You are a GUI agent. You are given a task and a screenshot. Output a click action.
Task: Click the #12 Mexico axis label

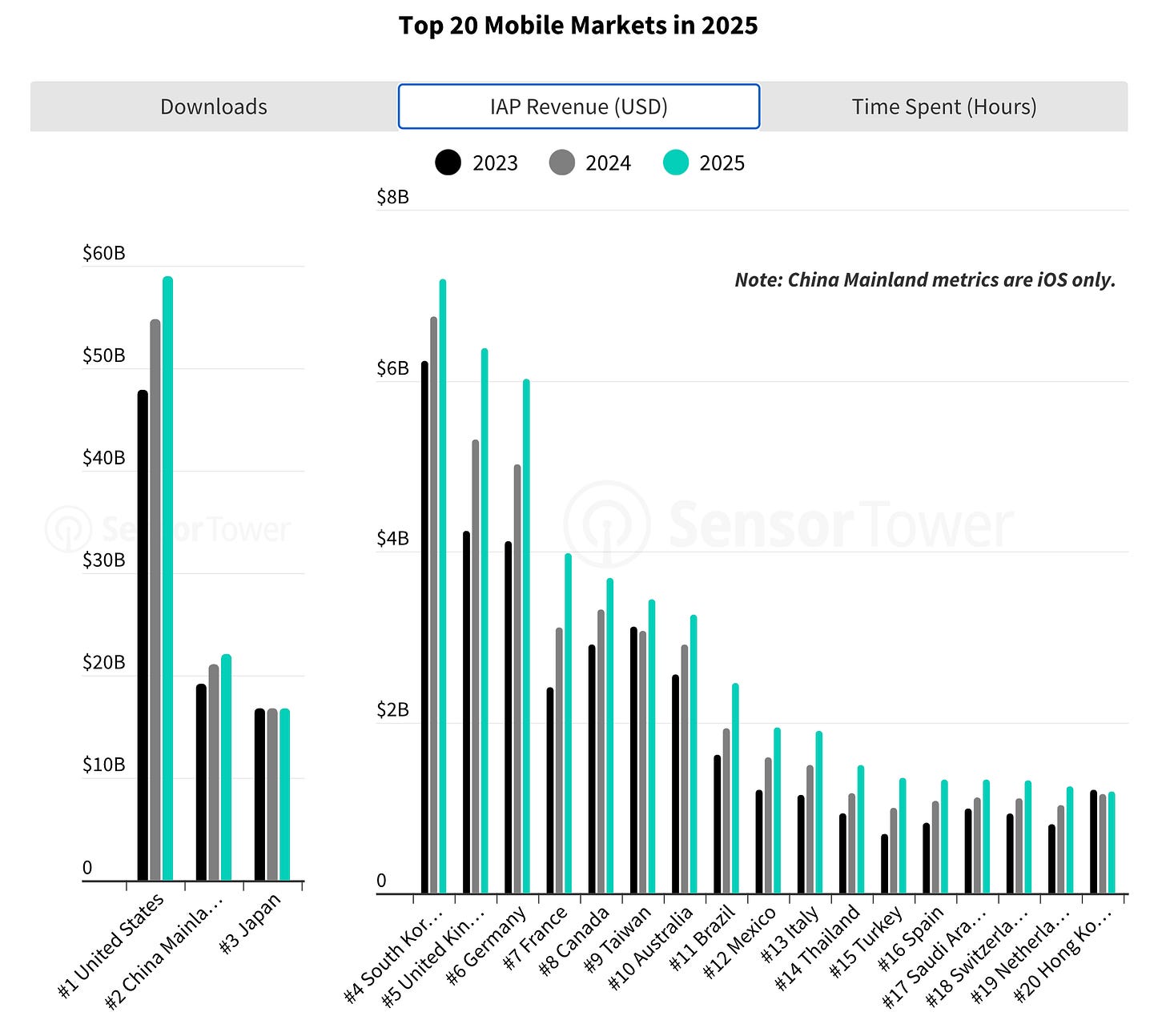[x=740, y=942]
